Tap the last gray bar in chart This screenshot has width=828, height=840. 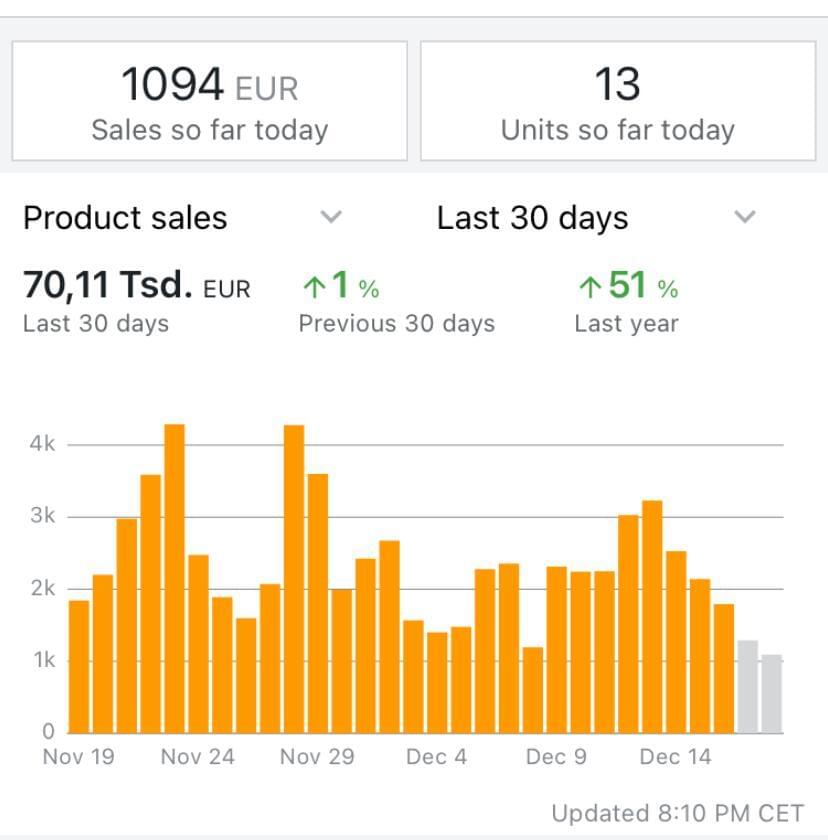tap(771, 694)
